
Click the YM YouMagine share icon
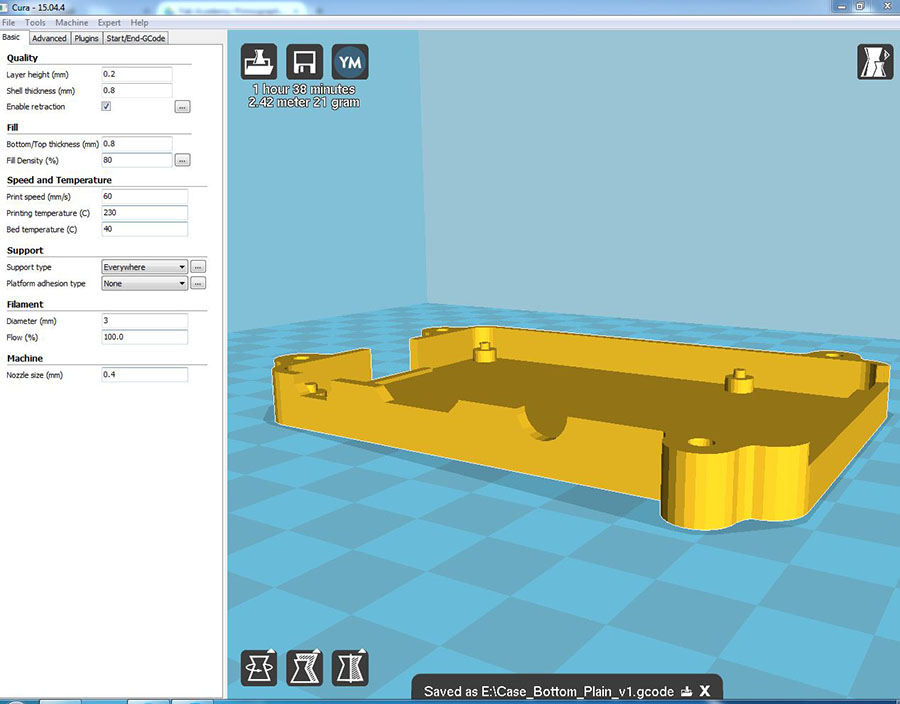click(350, 62)
